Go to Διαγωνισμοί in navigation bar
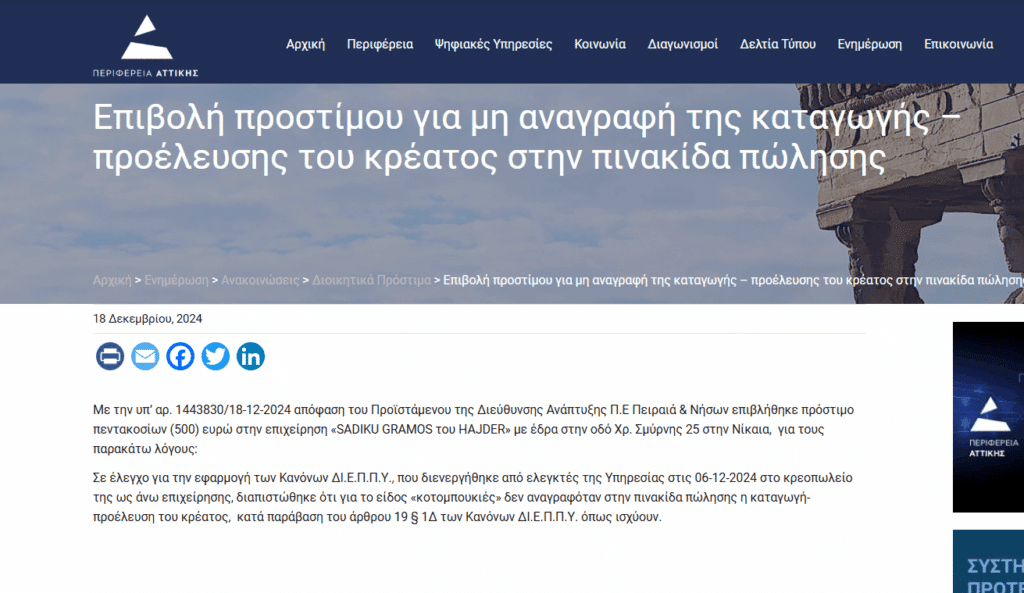The width and height of the screenshot is (1024, 593). pyautogui.click(x=682, y=44)
